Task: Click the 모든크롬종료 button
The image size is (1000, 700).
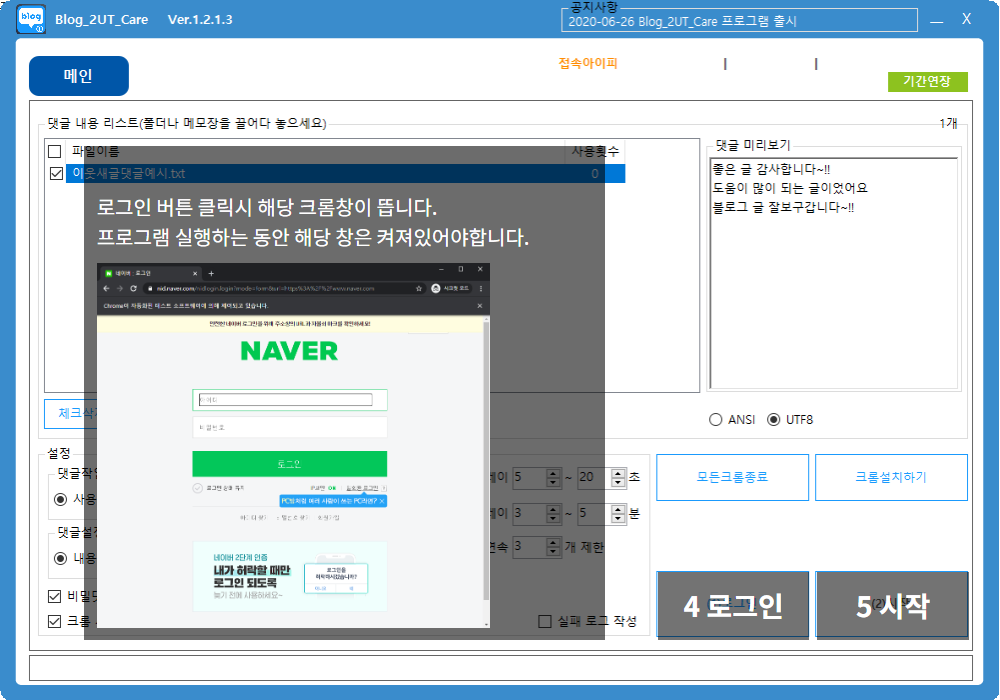Action: tap(732, 477)
